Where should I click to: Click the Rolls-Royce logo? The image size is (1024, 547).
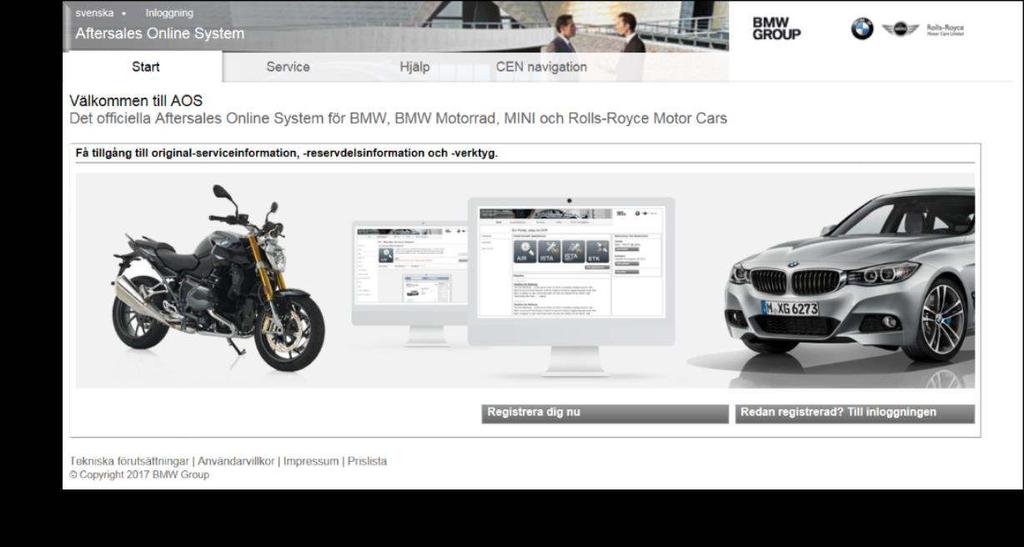[945, 29]
